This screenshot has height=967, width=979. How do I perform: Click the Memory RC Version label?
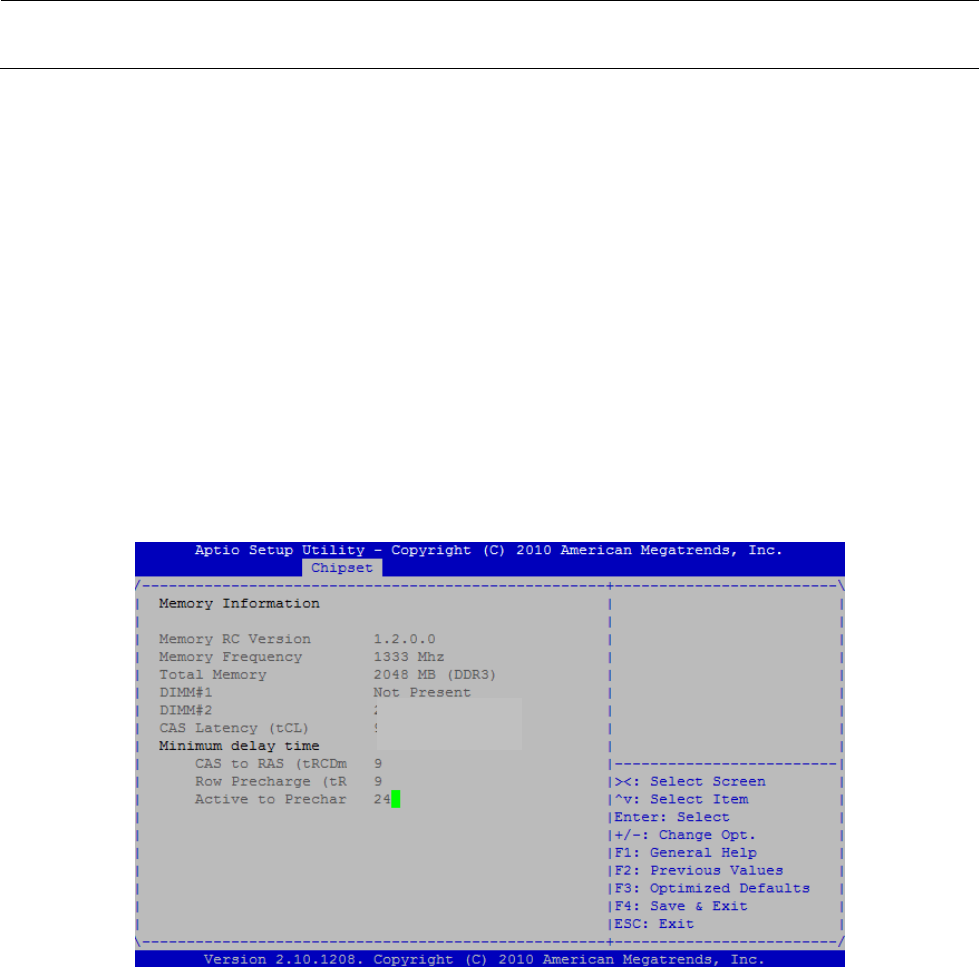(235, 639)
